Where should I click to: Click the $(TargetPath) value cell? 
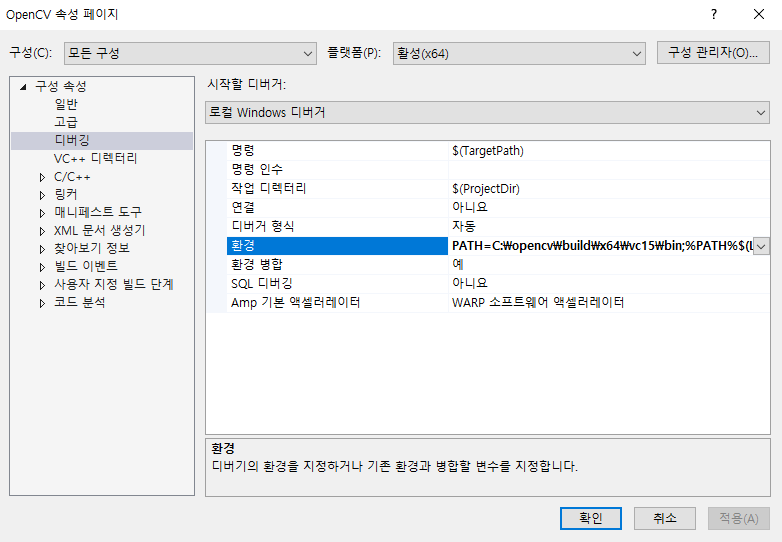pos(608,151)
